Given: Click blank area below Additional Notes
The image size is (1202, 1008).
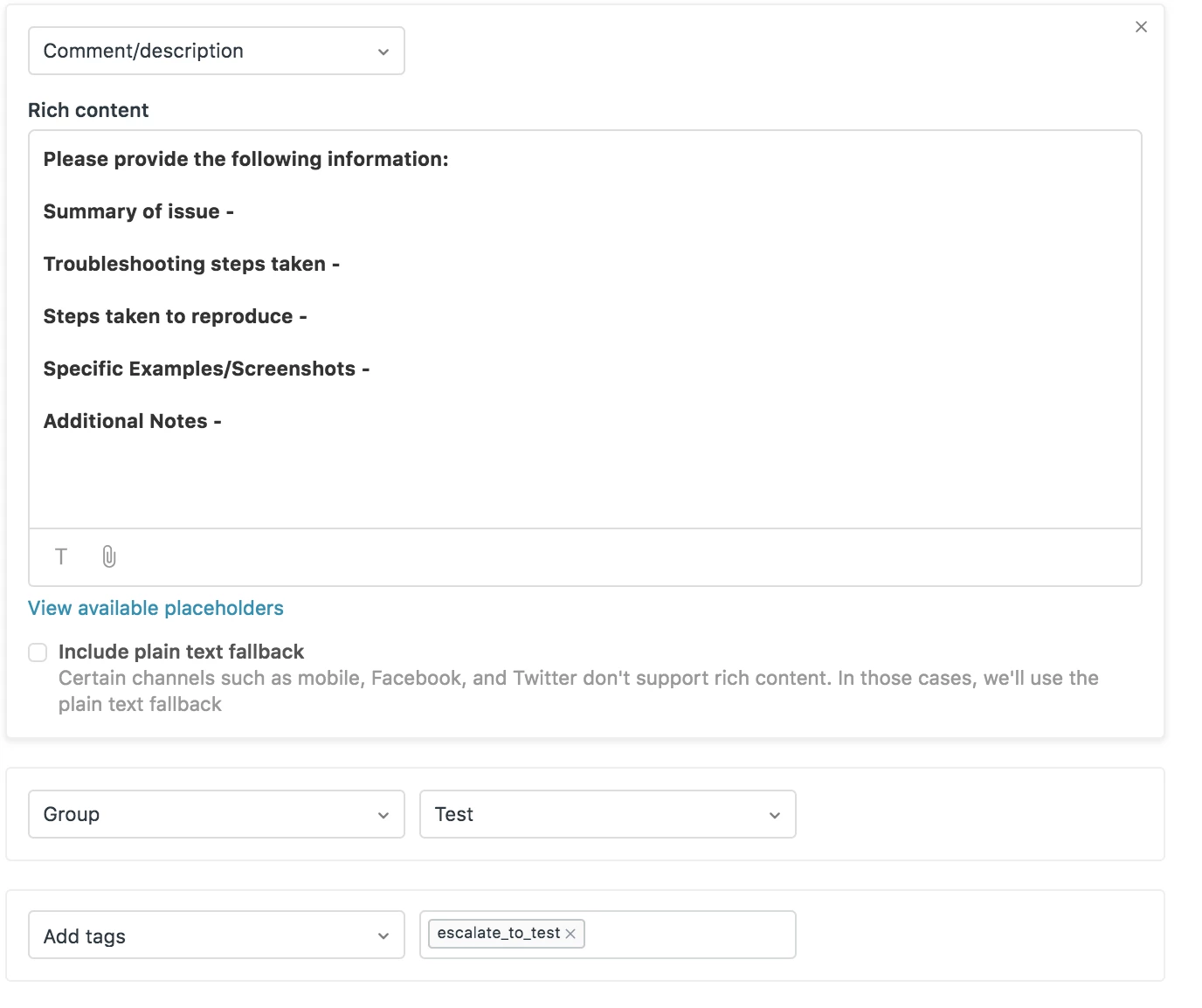Looking at the screenshot, I should [x=584, y=480].
